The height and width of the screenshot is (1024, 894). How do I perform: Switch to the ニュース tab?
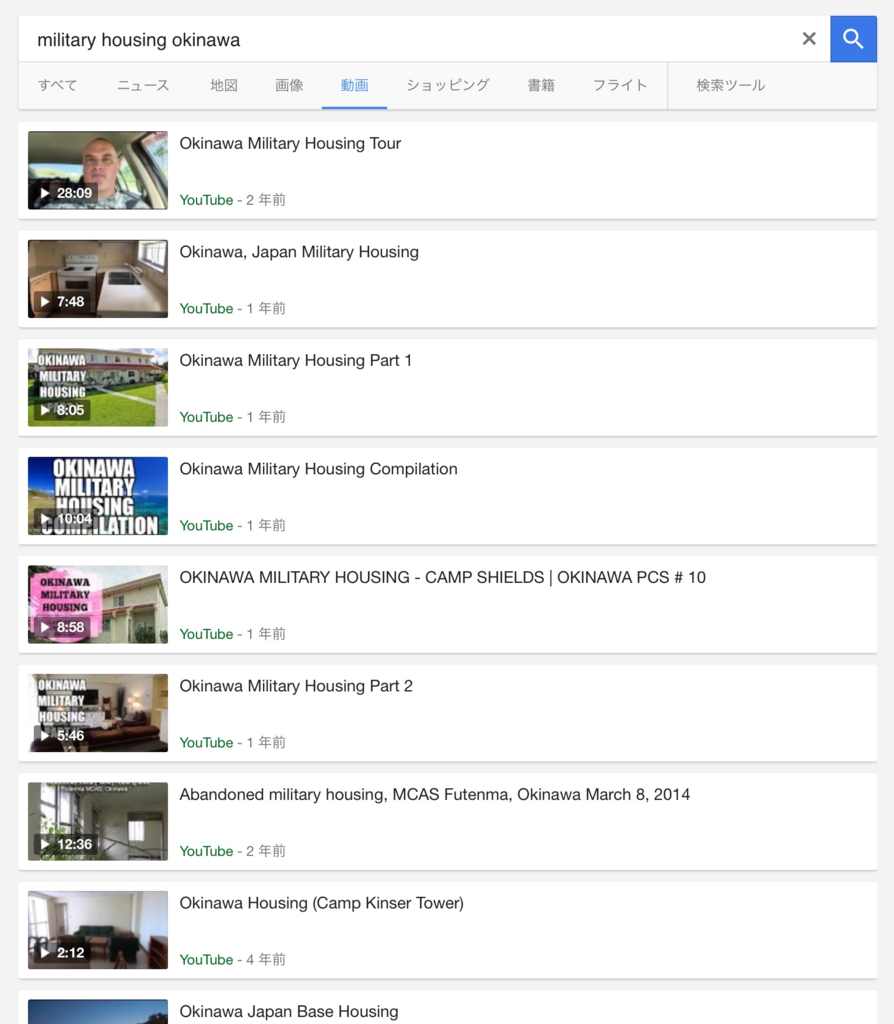[x=143, y=86]
